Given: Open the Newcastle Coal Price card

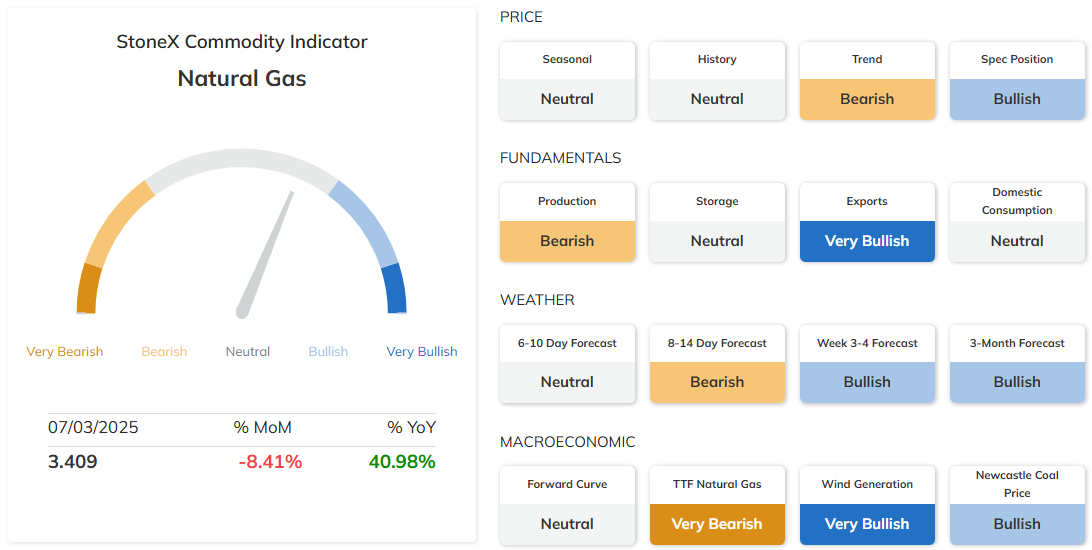Looking at the screenshot, I should point(1017,505).
